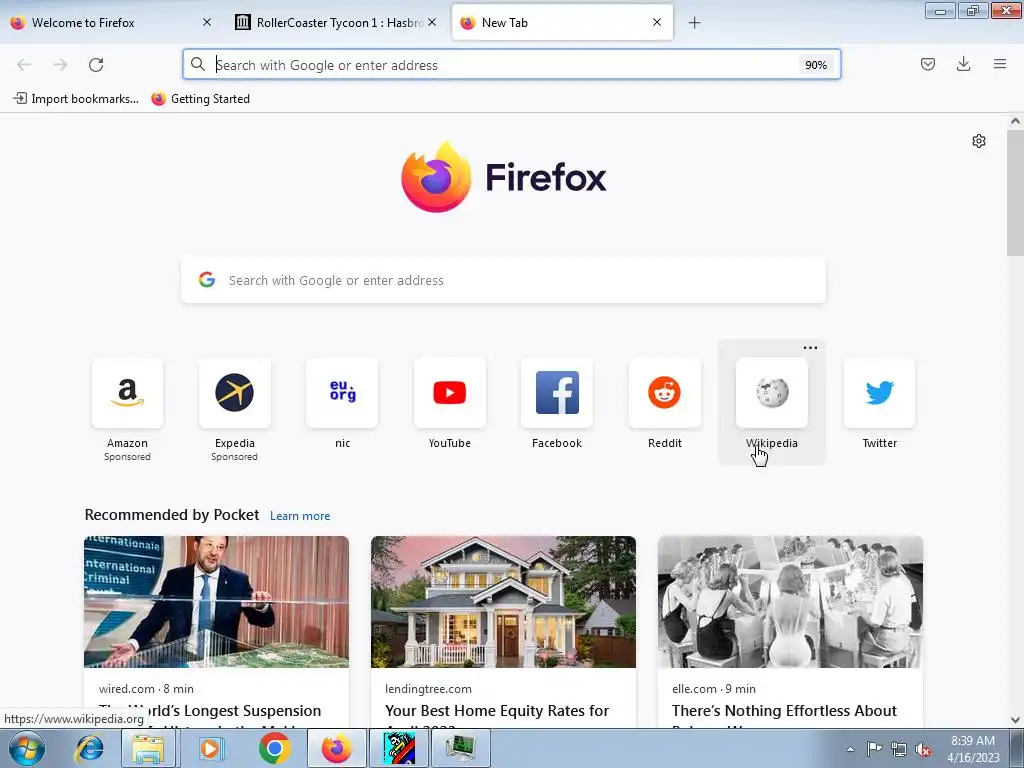Show hidden system tray icons
Screen dimensions: 1024x768
(850, 749)
